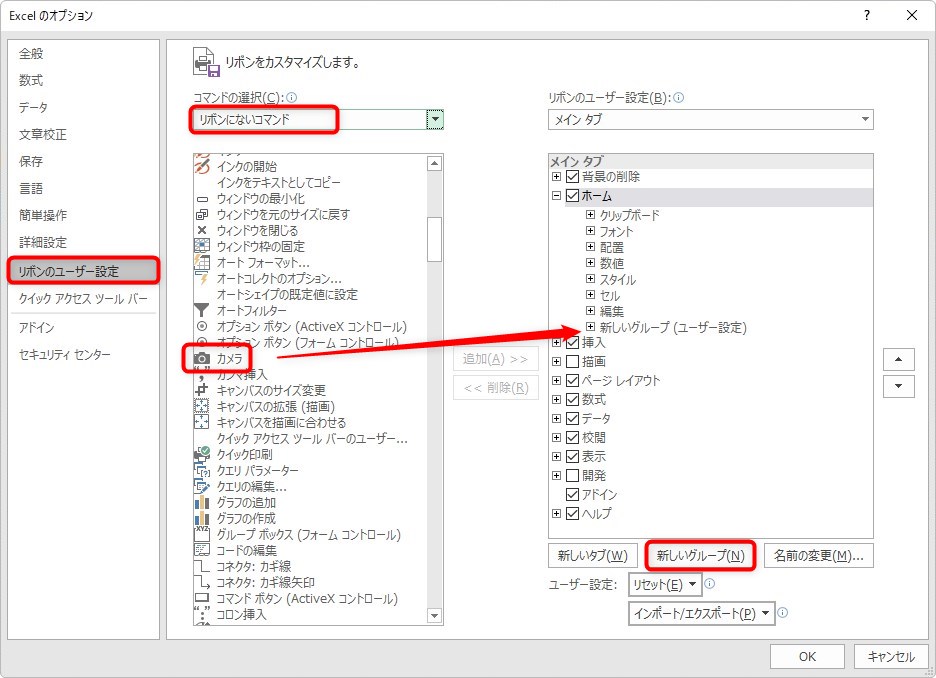
Task: Click the 新しいグループ button
Action: pyautogui.click(x=700, y=555)
